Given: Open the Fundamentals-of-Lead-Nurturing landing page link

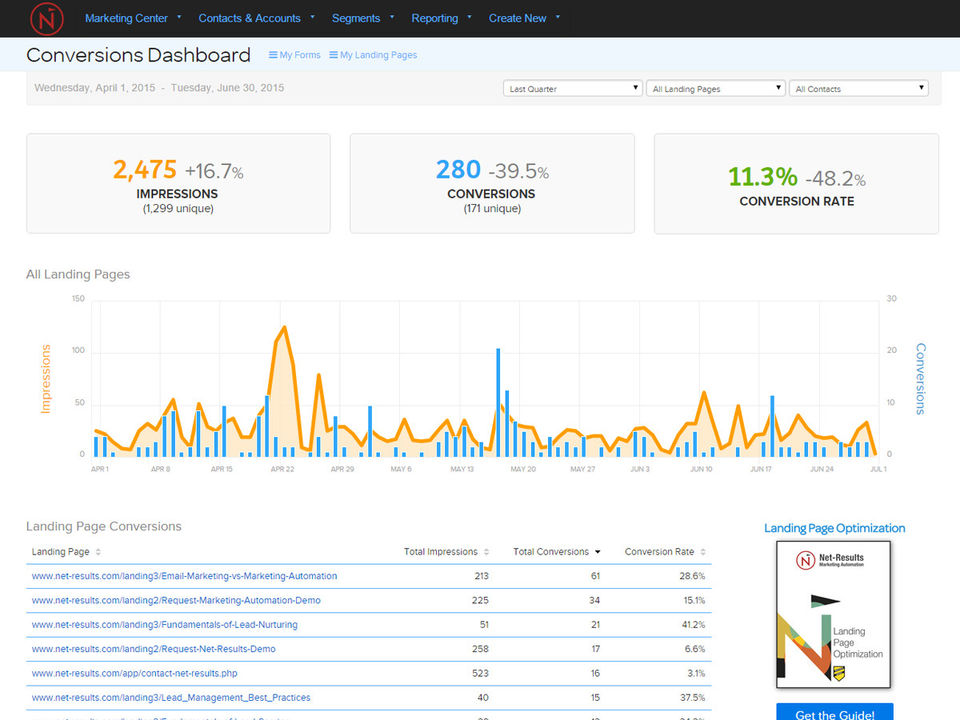Looking at the screenshot, I should (x=164, y=625).
